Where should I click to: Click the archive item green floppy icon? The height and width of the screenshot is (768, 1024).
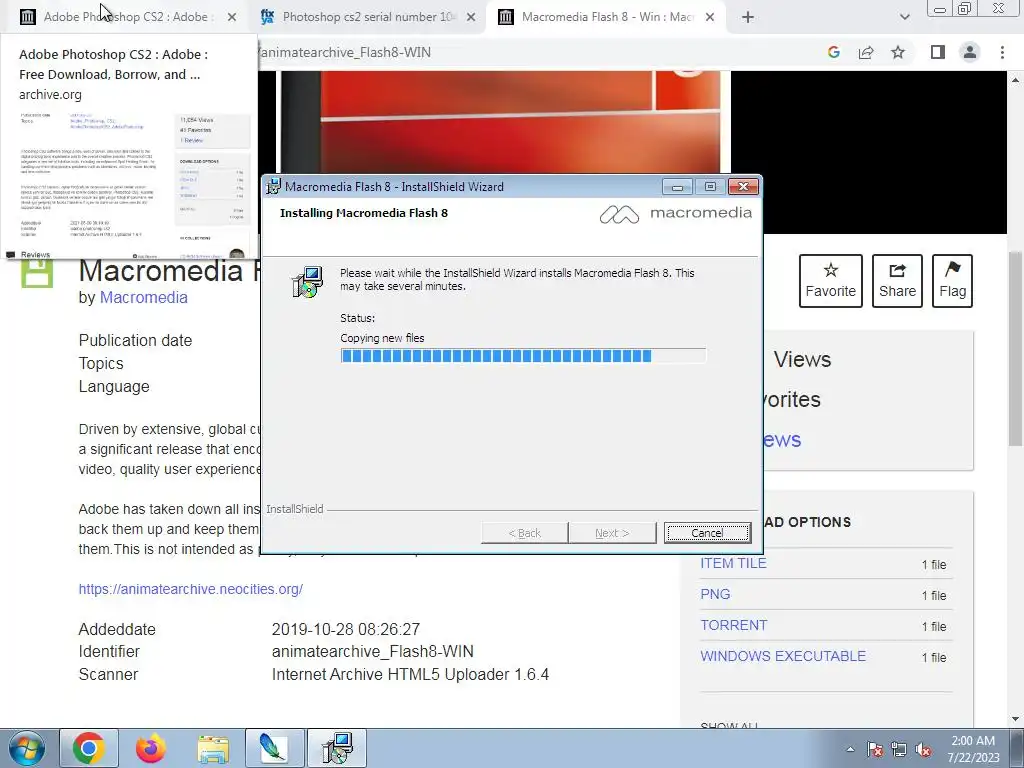click(x=37, y=272)
